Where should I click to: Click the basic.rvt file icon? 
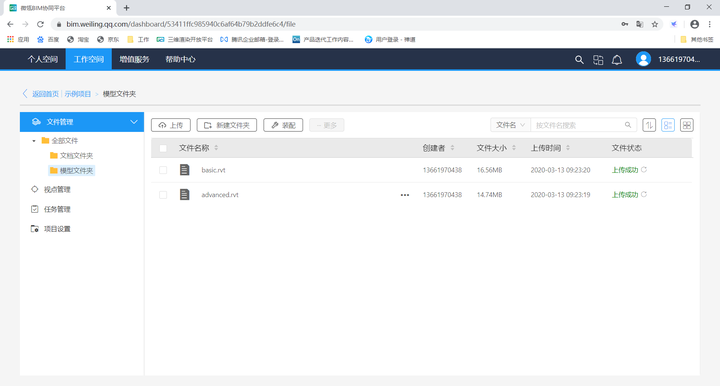click(x=185, y=170)
